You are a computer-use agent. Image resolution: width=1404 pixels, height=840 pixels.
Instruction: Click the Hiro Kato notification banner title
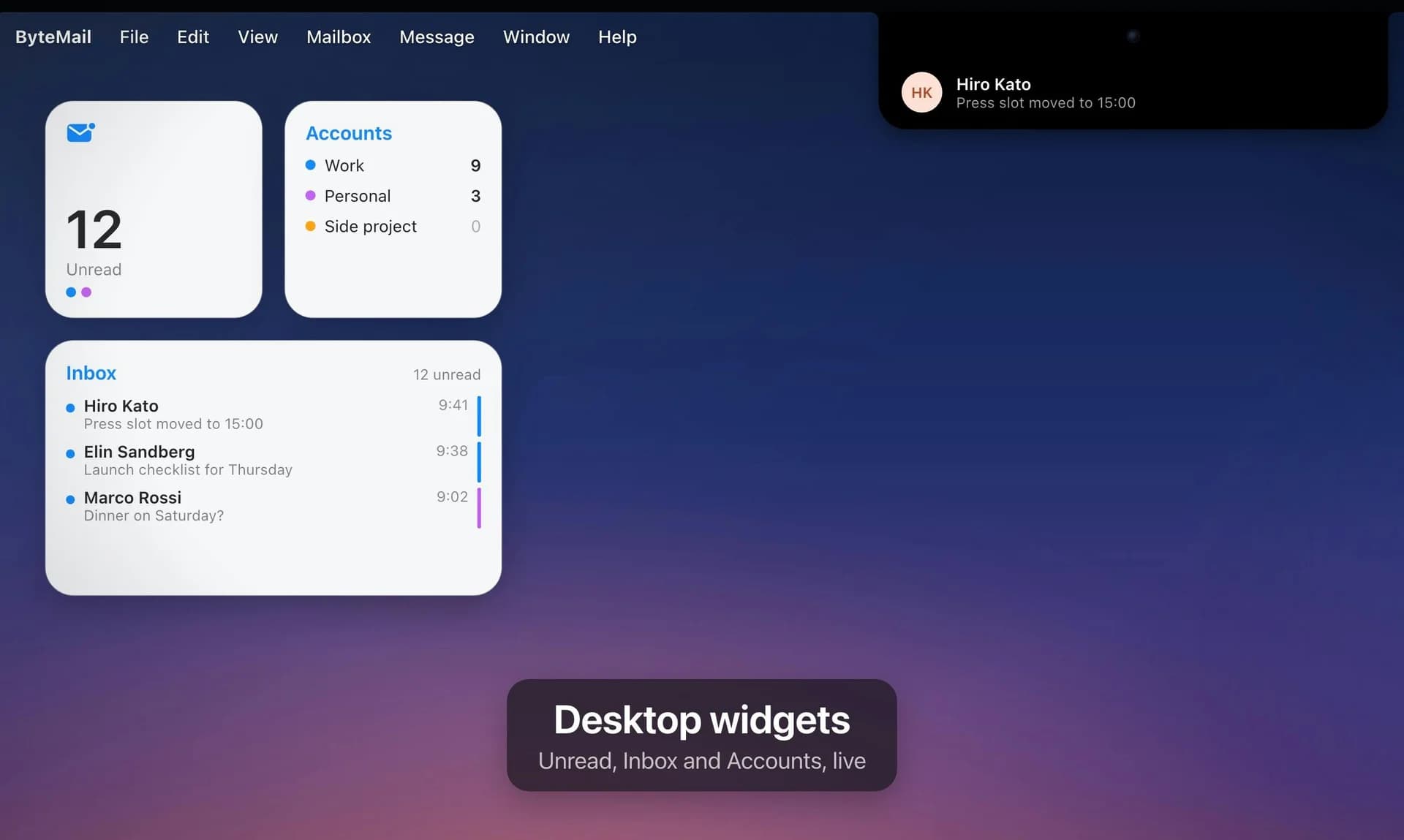click(x=993, y=84)
